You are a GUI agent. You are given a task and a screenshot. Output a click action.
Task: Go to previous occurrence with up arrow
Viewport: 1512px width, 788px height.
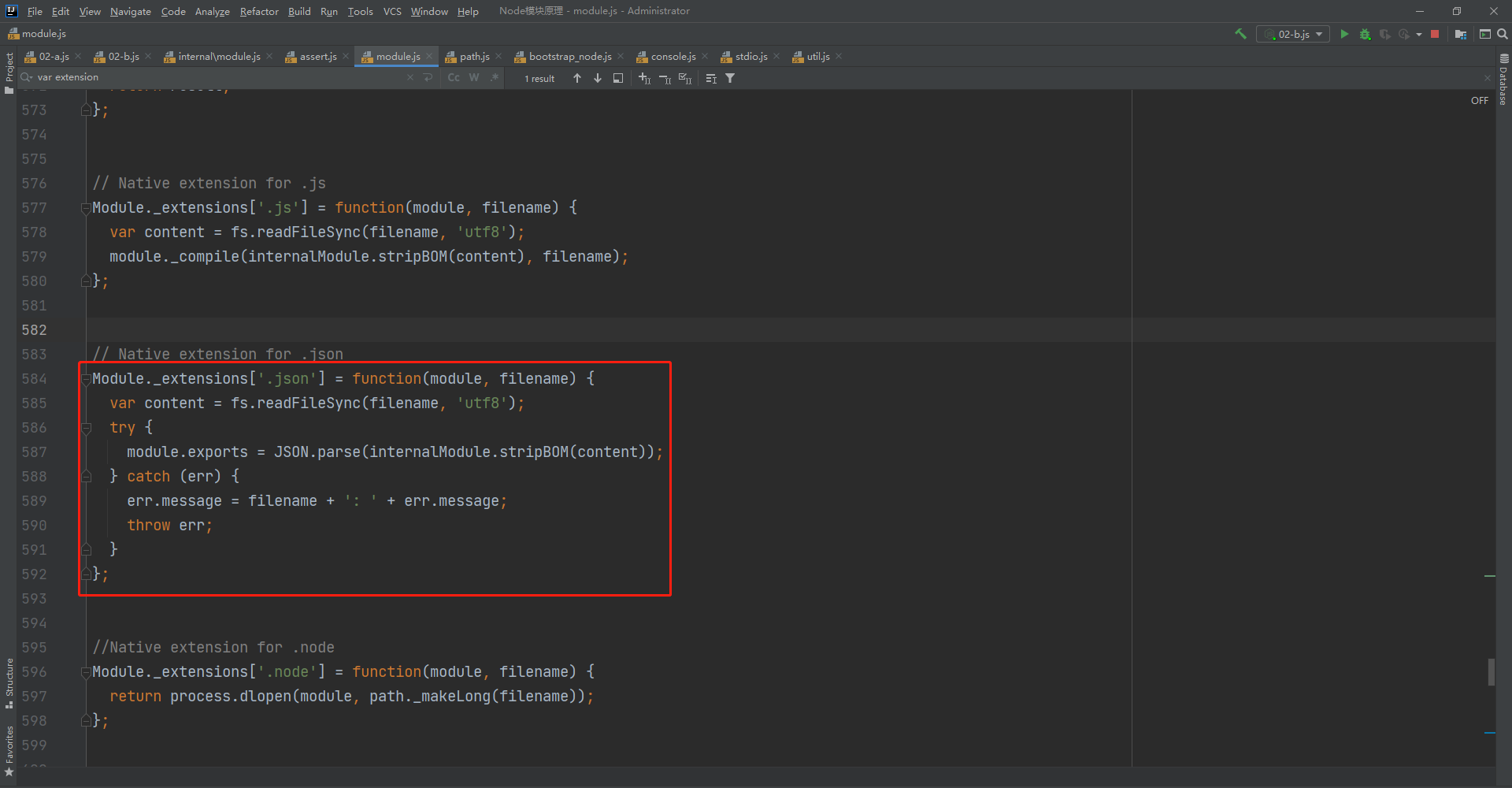tap(577, 78)
